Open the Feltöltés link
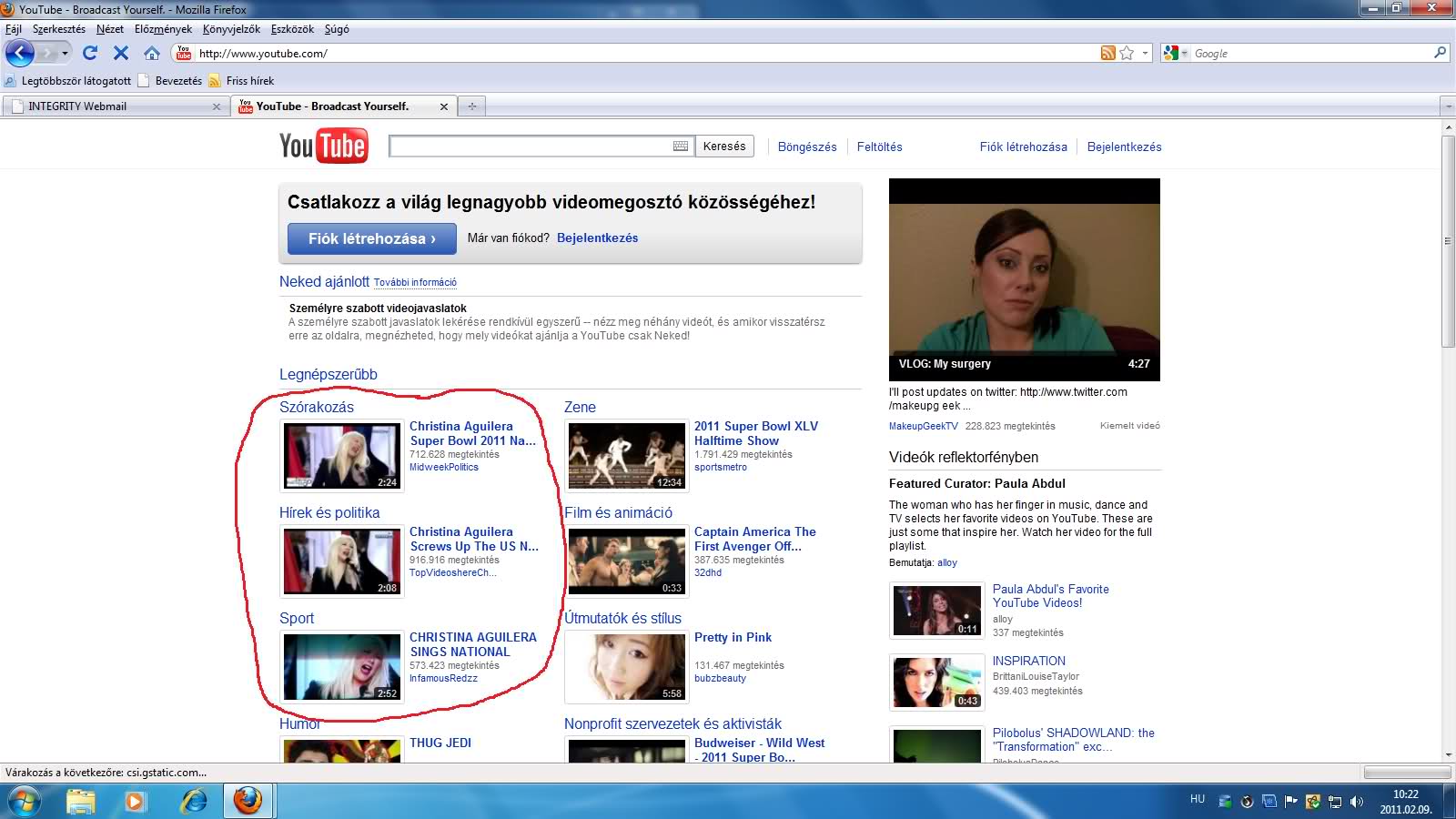Viewport: 1456px width, 819px height. pyautogui.click(x=880, y=147)
